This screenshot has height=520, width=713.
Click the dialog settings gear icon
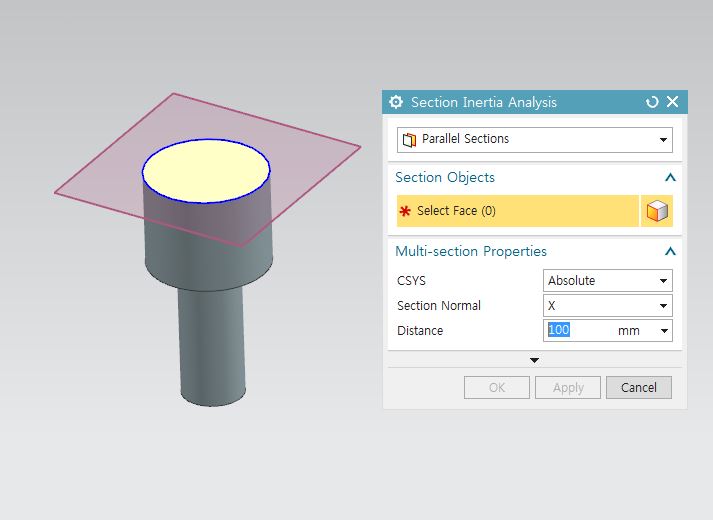coord(396,102)
